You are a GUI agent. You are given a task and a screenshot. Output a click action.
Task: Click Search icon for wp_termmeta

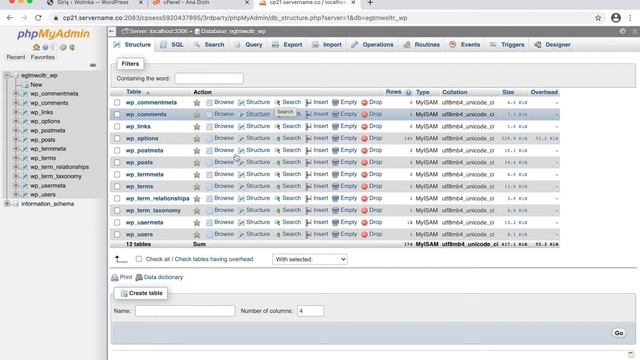278,175
